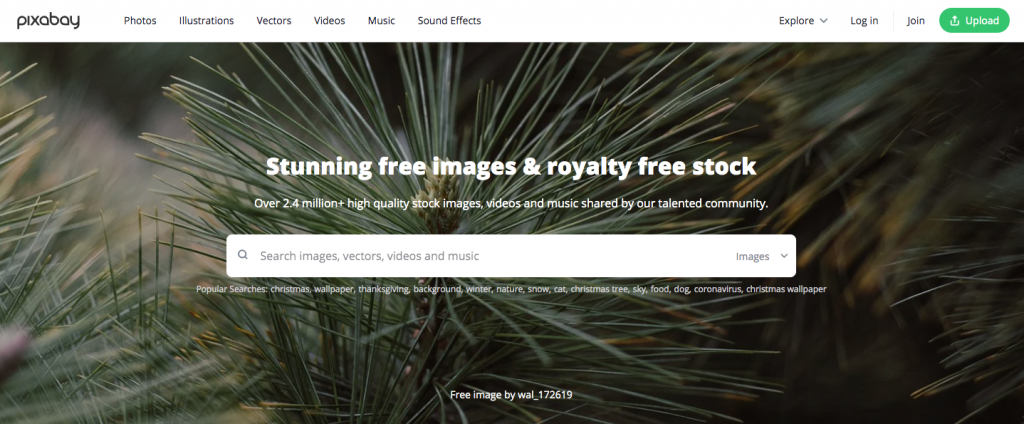1024x424 pixels.
Task: Expand the Explore dropdown
Action: pyautogui.click(x=803, y=21)
